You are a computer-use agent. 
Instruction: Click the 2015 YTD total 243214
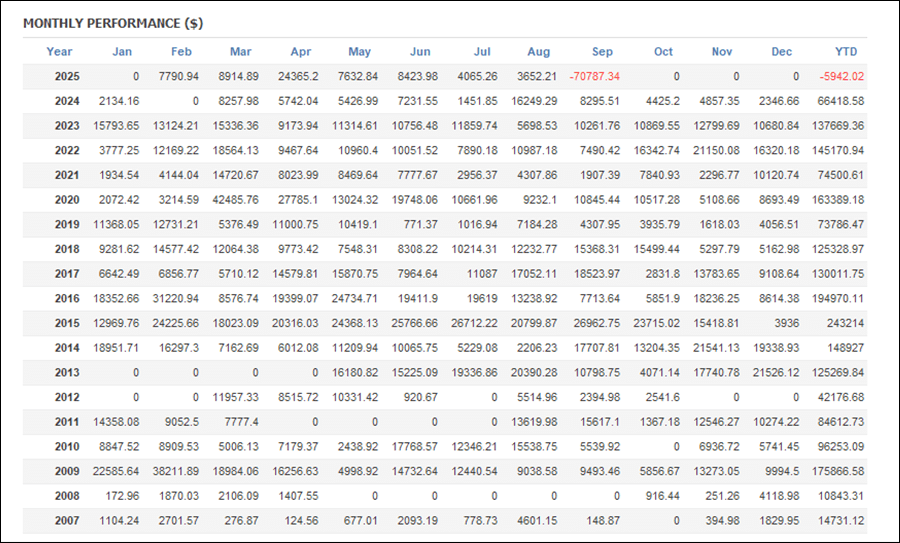845,323
